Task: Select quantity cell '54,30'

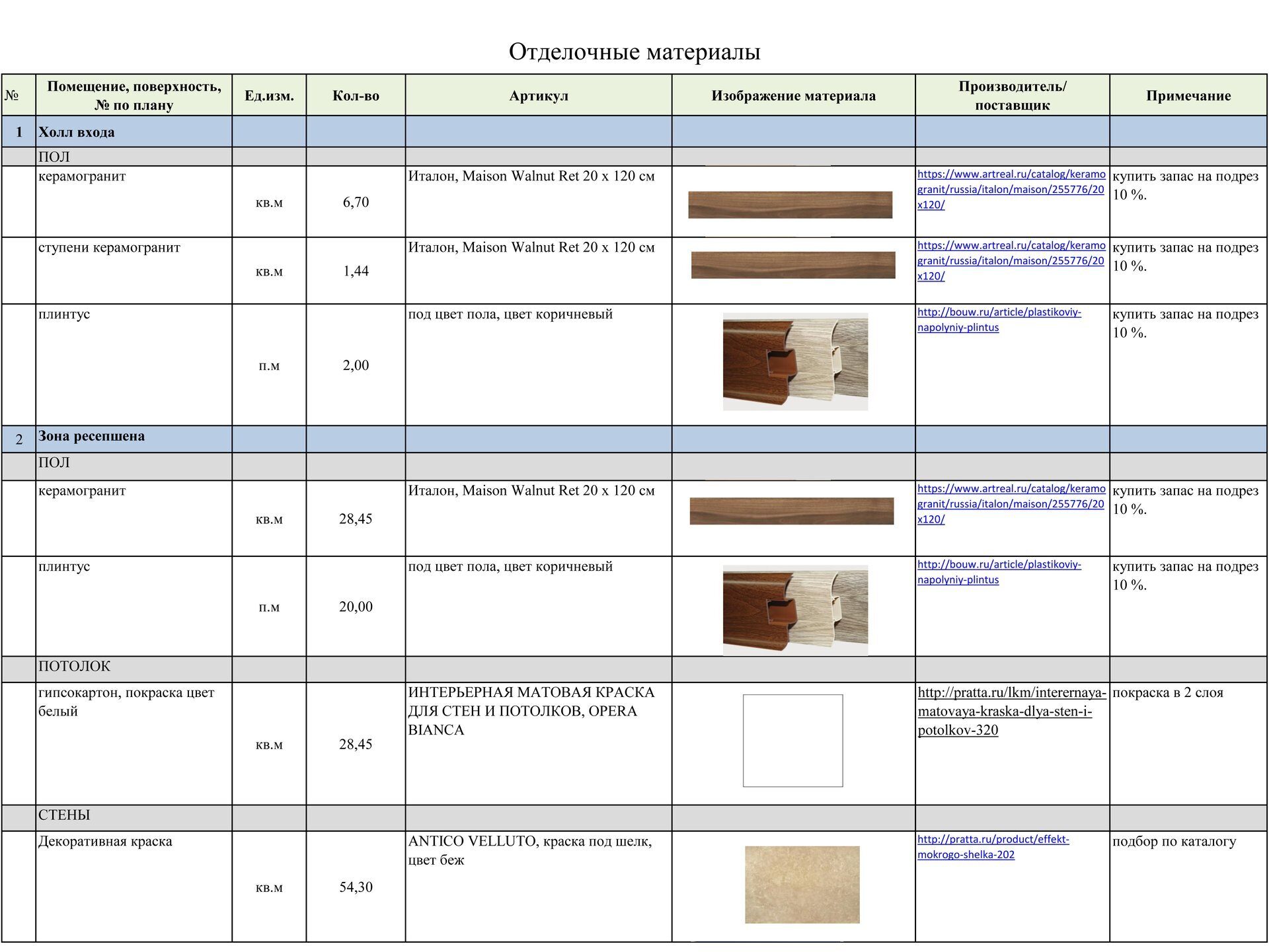Action: [356, 887]
